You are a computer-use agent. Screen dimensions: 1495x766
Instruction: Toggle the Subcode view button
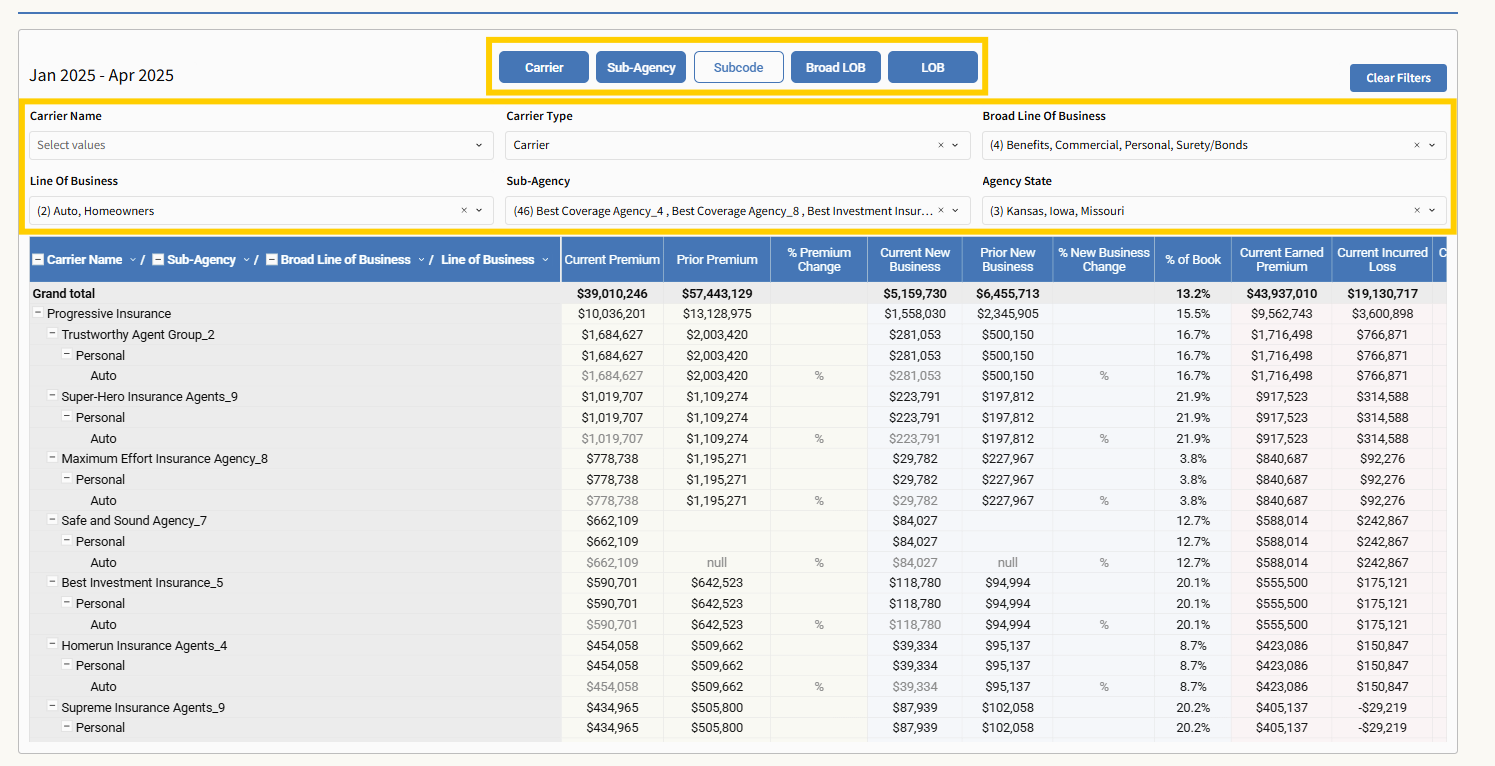tap(738, 67)
